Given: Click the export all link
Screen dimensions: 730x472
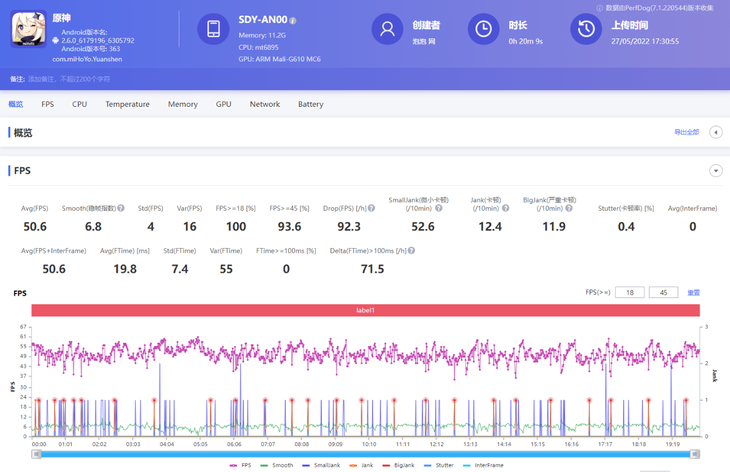Looking at the screenshot, I should point(686,132).
